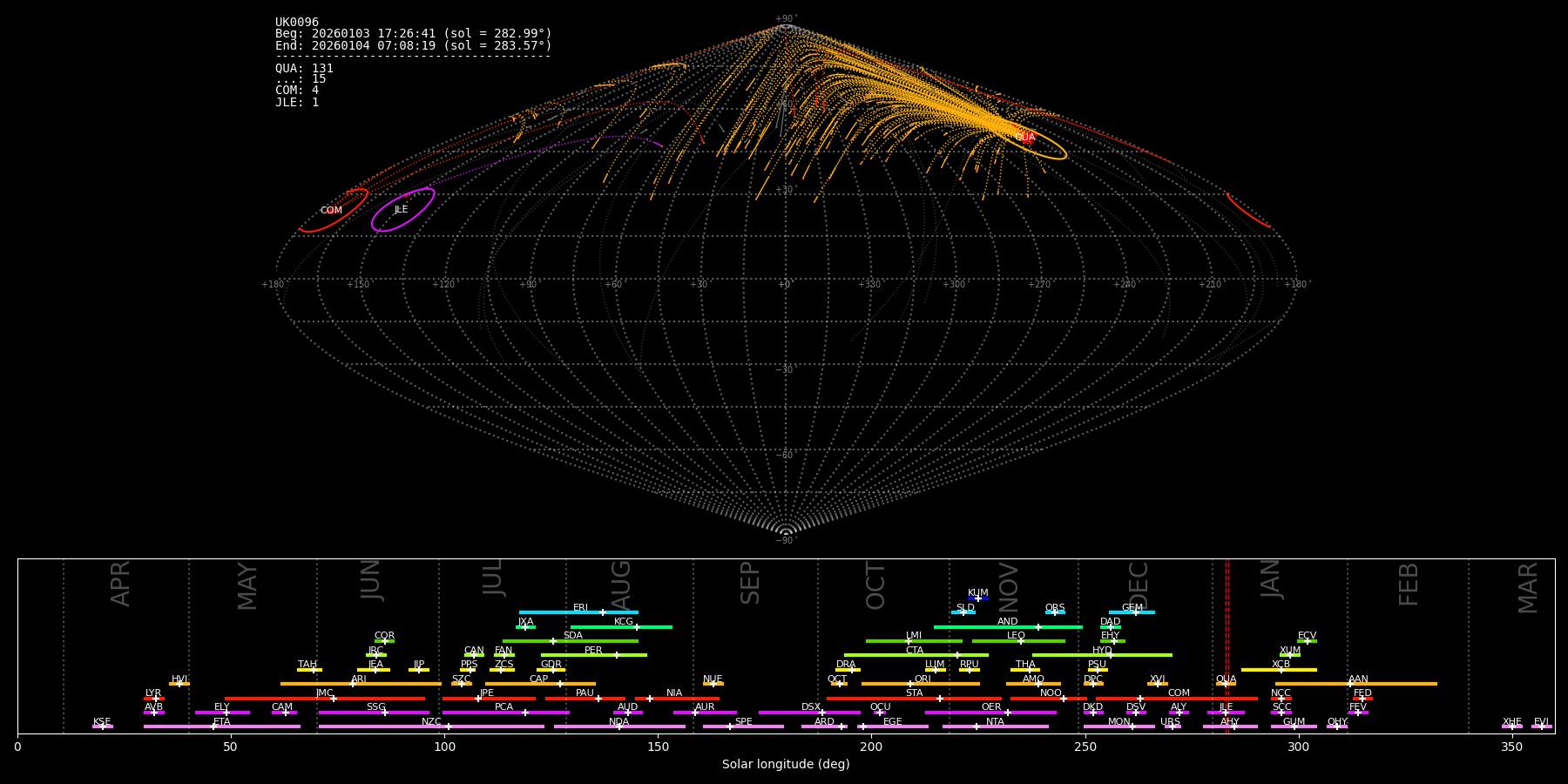The width and height of the screenshot is (1568, 784).
Task: Click the ETA shower bar in timeline
Action: 221,727
